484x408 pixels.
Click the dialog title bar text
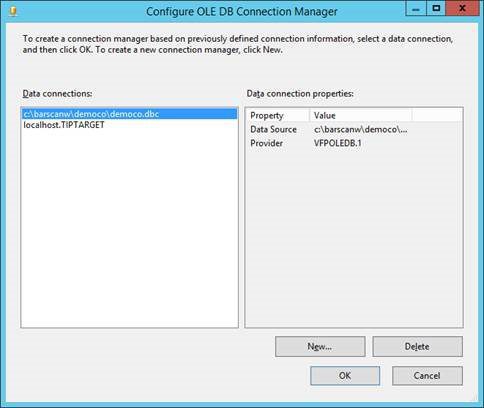(x=242, y=12)
